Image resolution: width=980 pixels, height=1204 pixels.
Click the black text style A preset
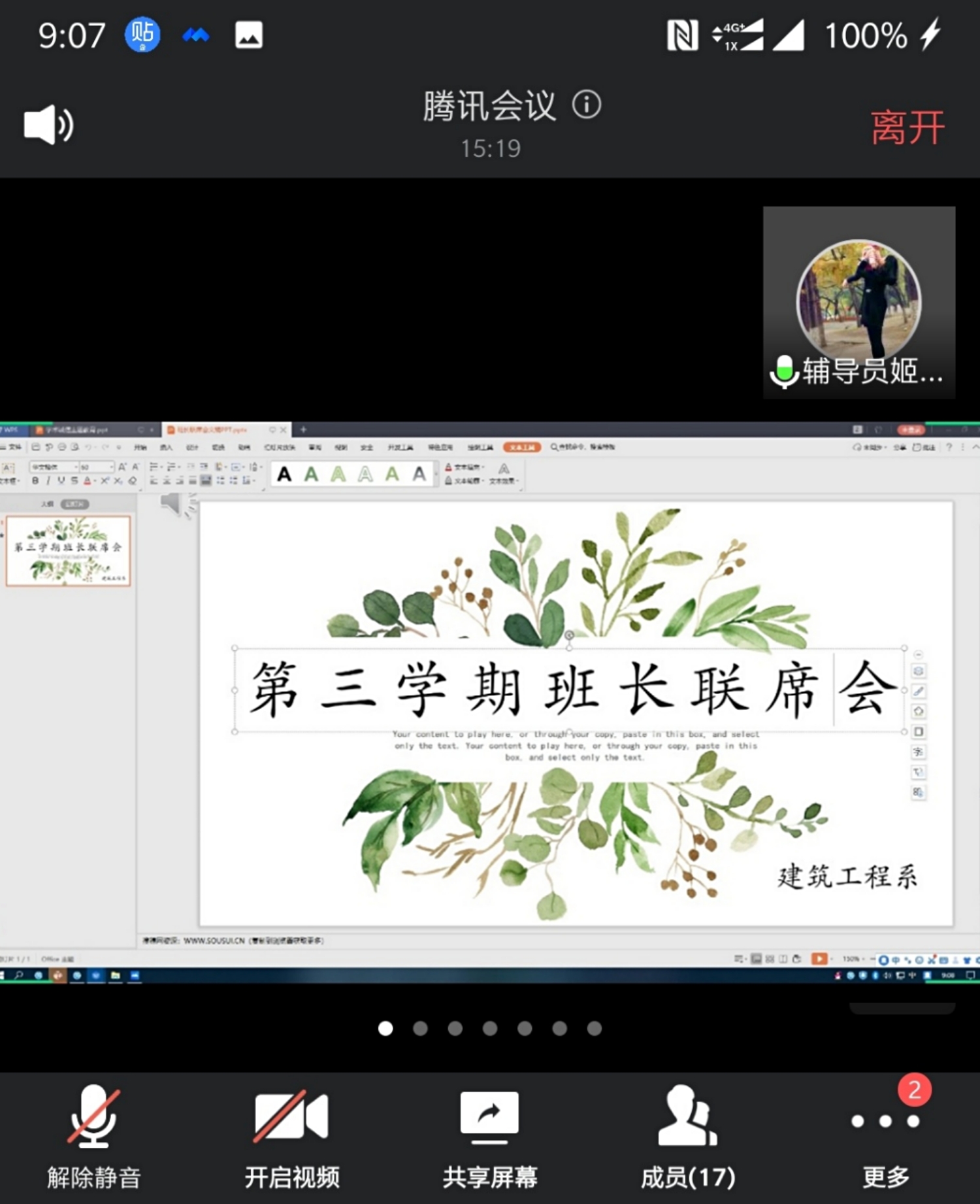click(284, 474)
